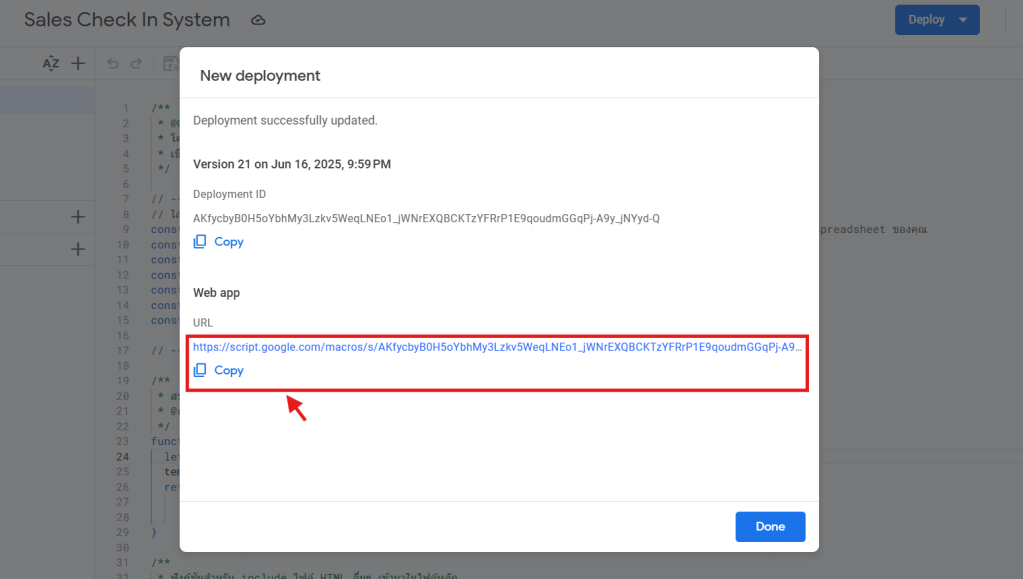Copy the Deployment ID

pyautogui.click(x=219, y=242)
